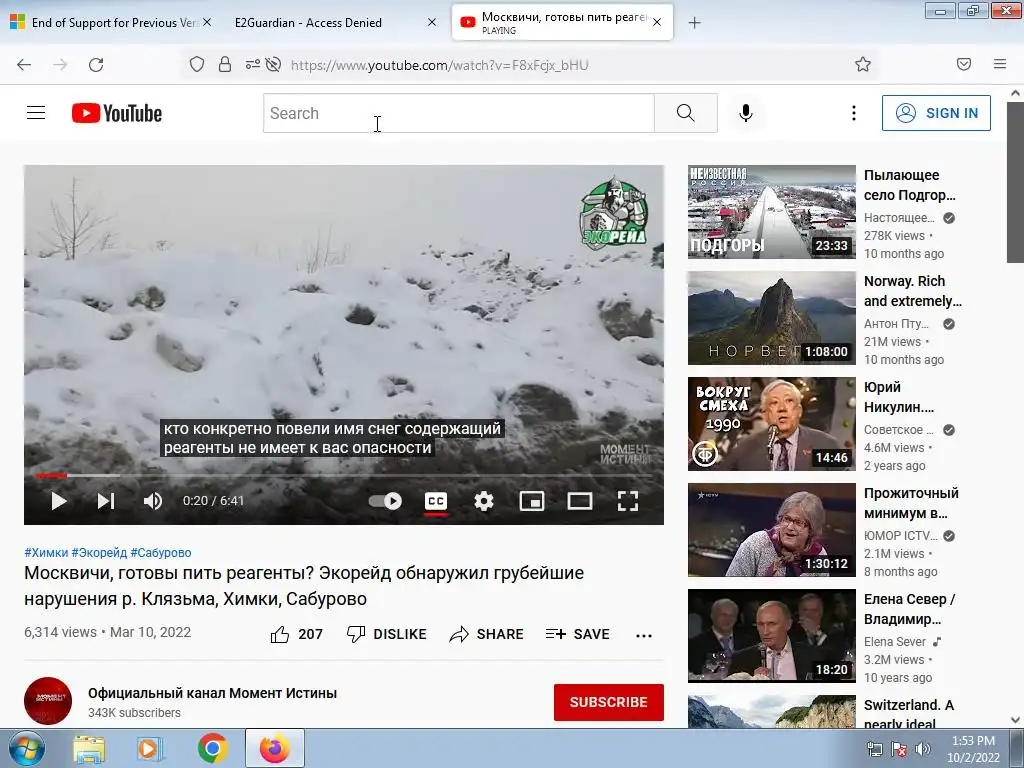Open system tray volume icon
The width and height of the screenshot is (1024, 768).
pos(923,749)
